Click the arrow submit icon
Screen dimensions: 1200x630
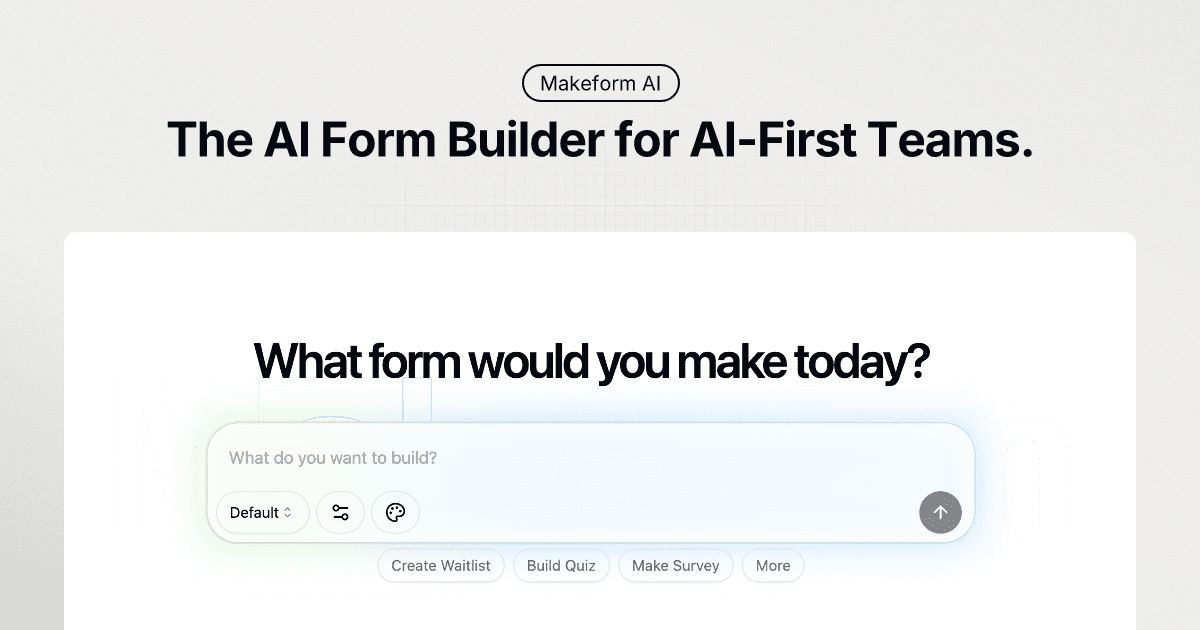coord(940,512)
